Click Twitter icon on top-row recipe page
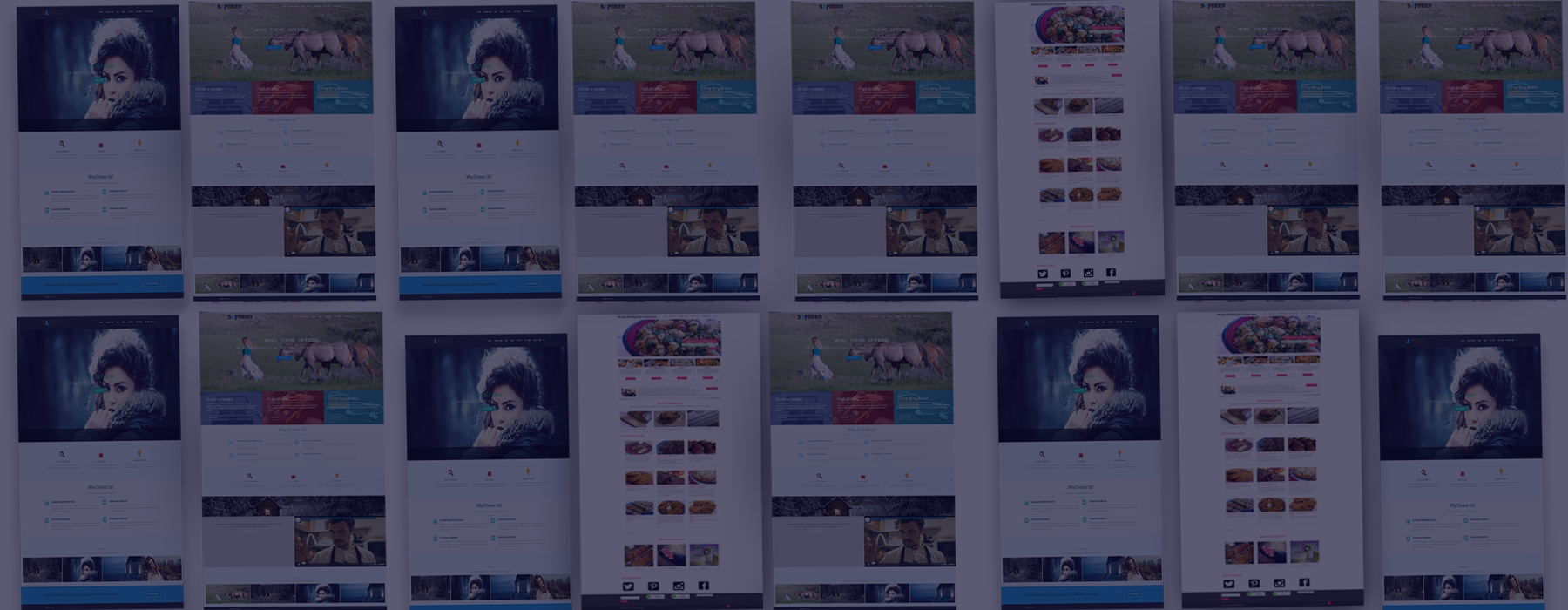This screenshot has width=1568, height=610. coord(1042,274)
